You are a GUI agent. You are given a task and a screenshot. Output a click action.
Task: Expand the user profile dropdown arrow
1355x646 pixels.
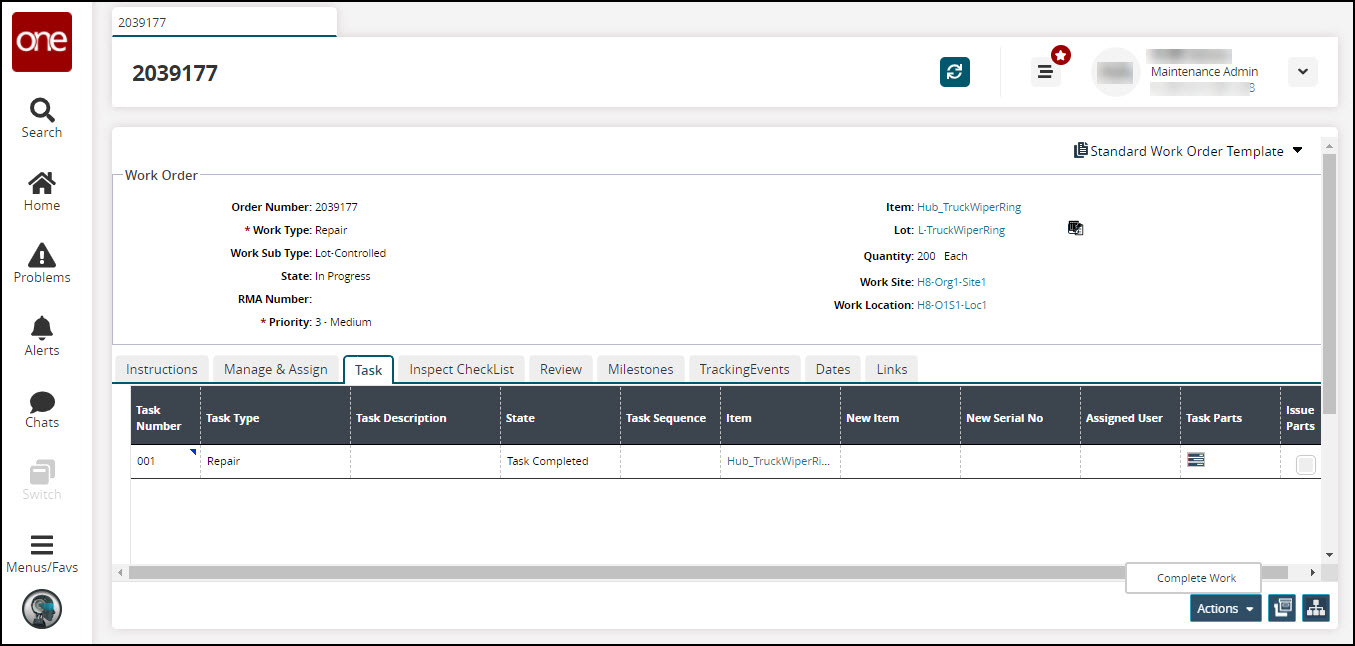tap(1302, 72)
